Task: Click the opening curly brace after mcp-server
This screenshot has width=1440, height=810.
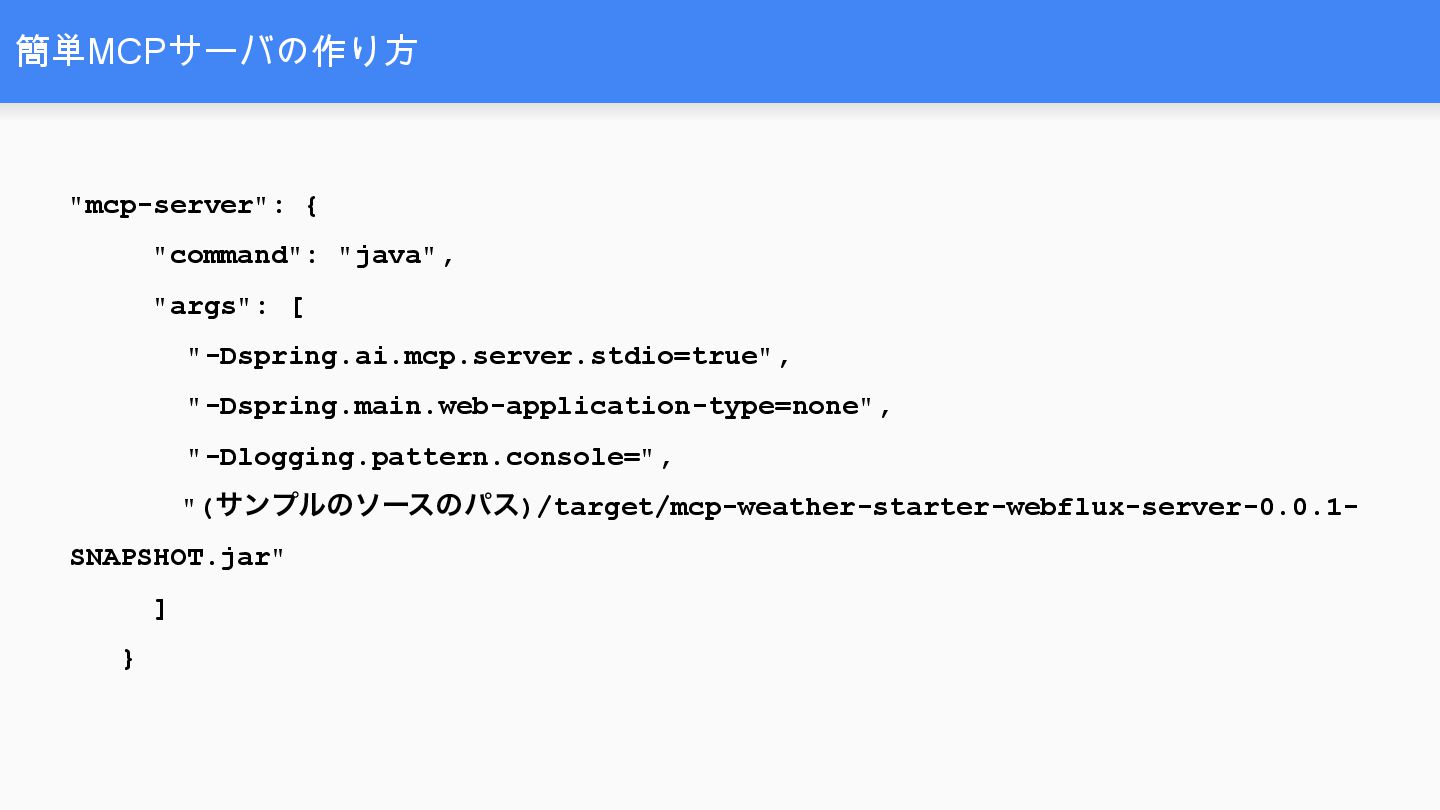Action: point(311,206)
